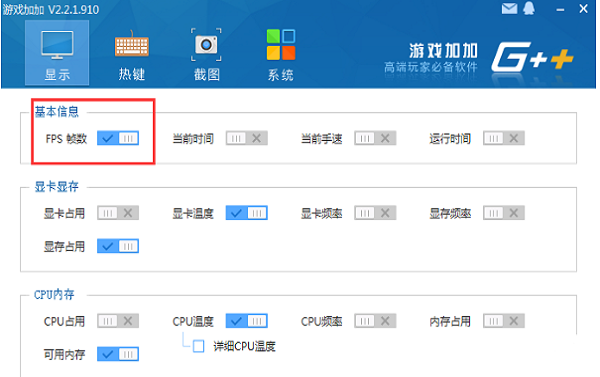Viewport: 600px width, 377px height.
Task: Click the 游戏加加 V2.2.1.910 title text
Action: (x=51, y=9)
